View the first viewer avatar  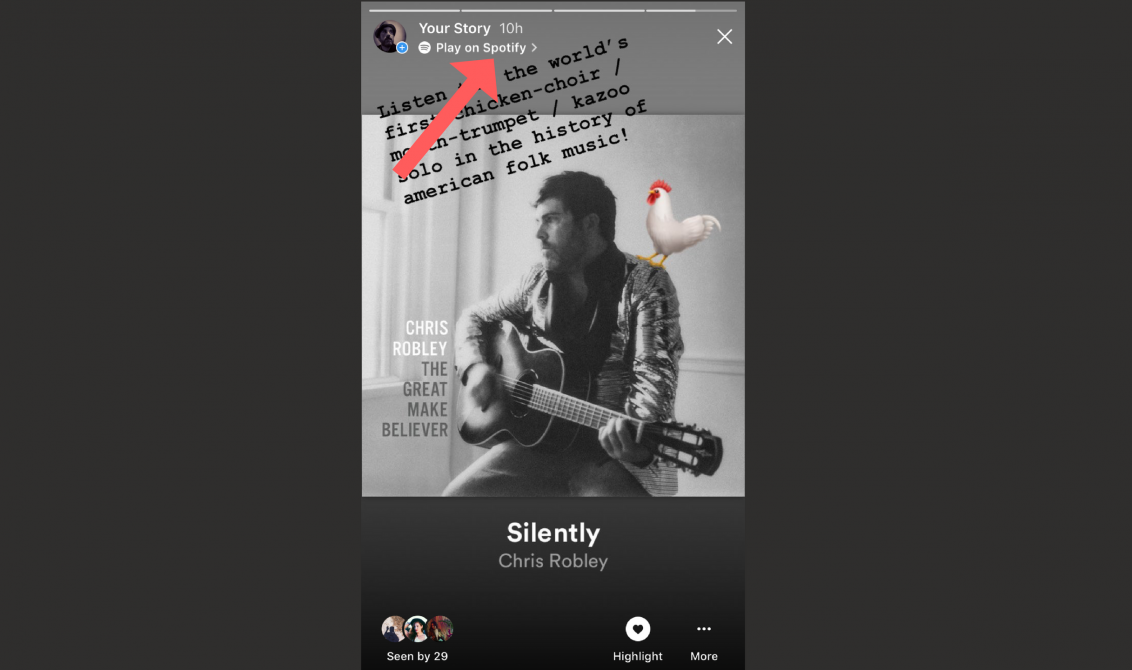click(x=393, y=629)
